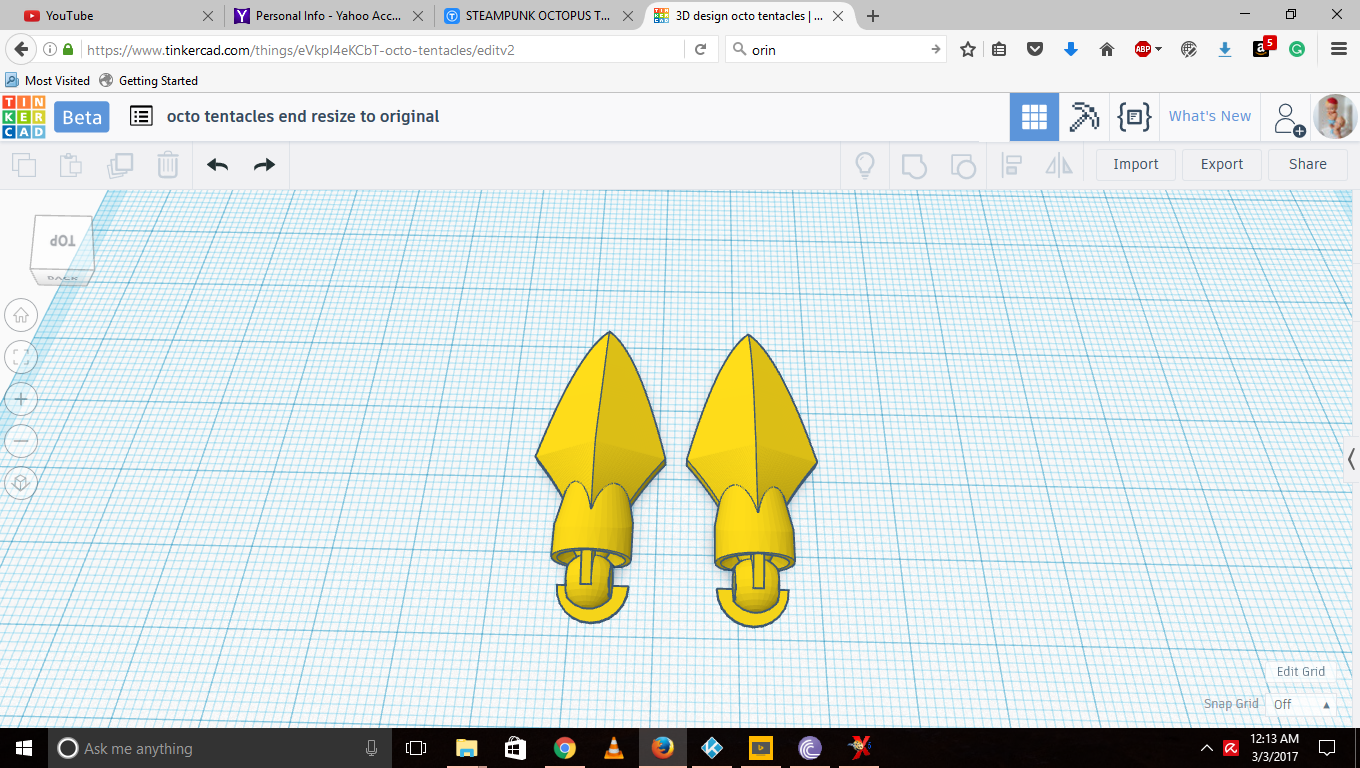Screen dimensions: 1360x768
Task: Bookmark this page with star icon
Action: (x=968, y=49)
